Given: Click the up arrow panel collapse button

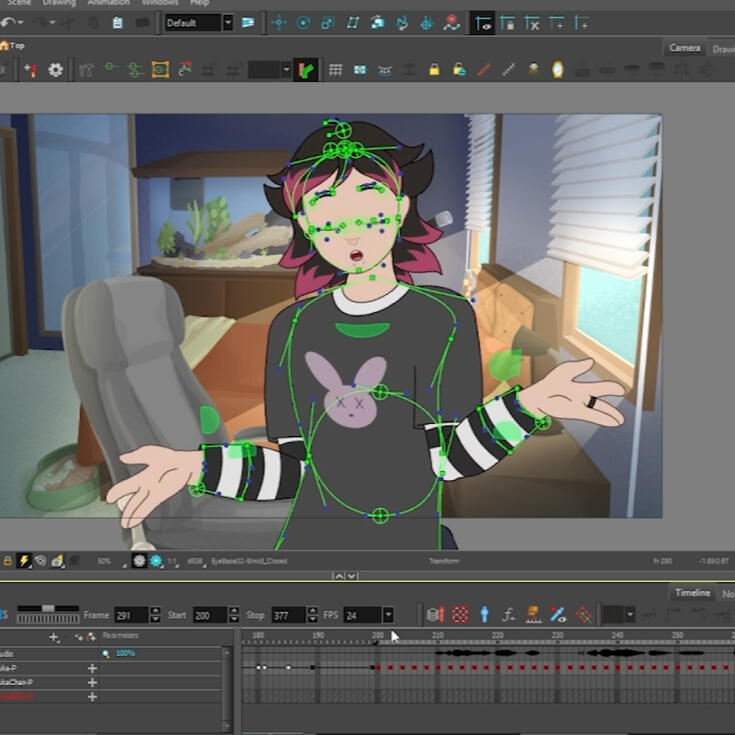Looking at the screenshot, I should coord(338,576).
